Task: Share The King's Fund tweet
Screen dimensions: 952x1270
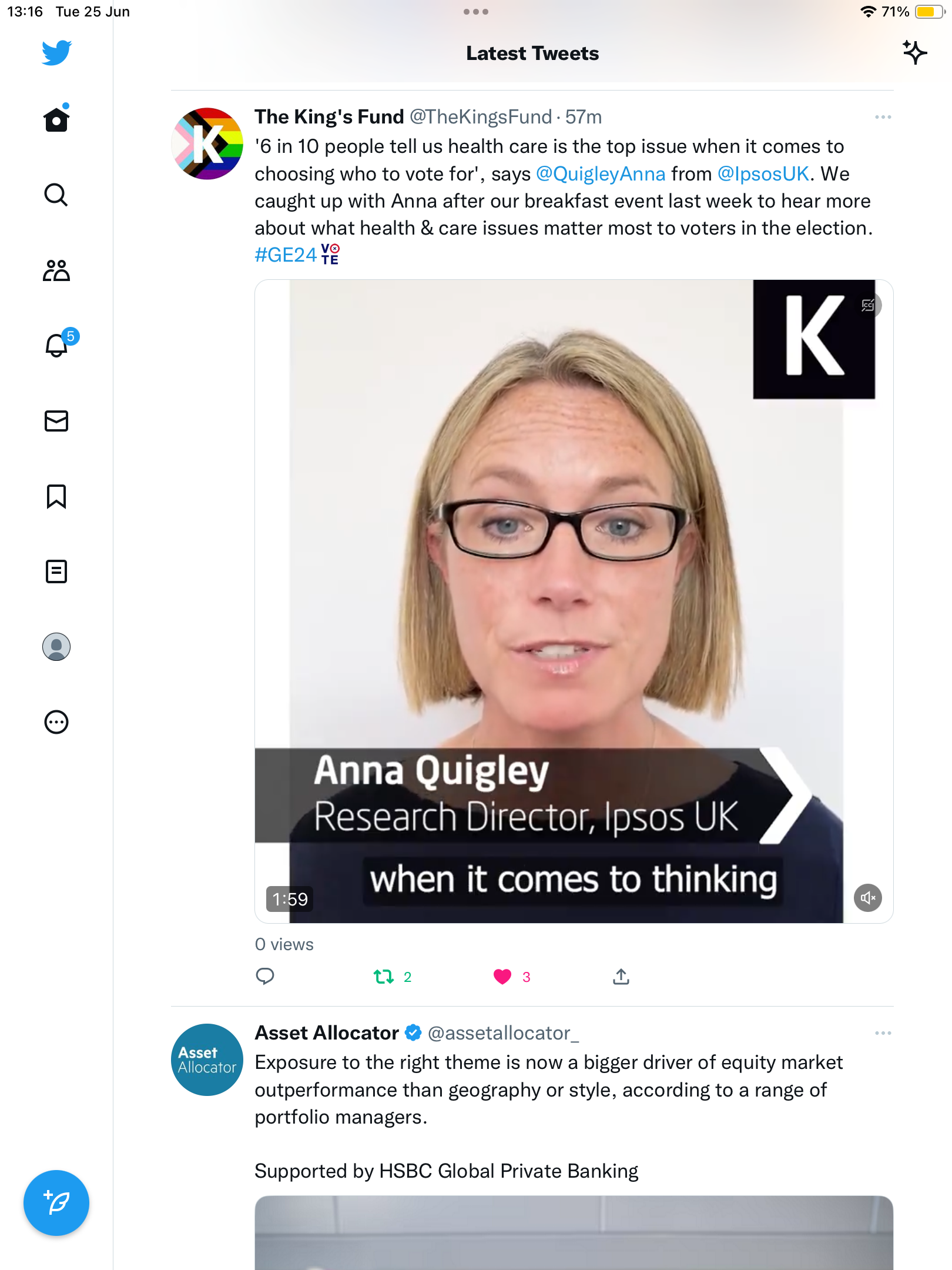Action: point(621,977)
